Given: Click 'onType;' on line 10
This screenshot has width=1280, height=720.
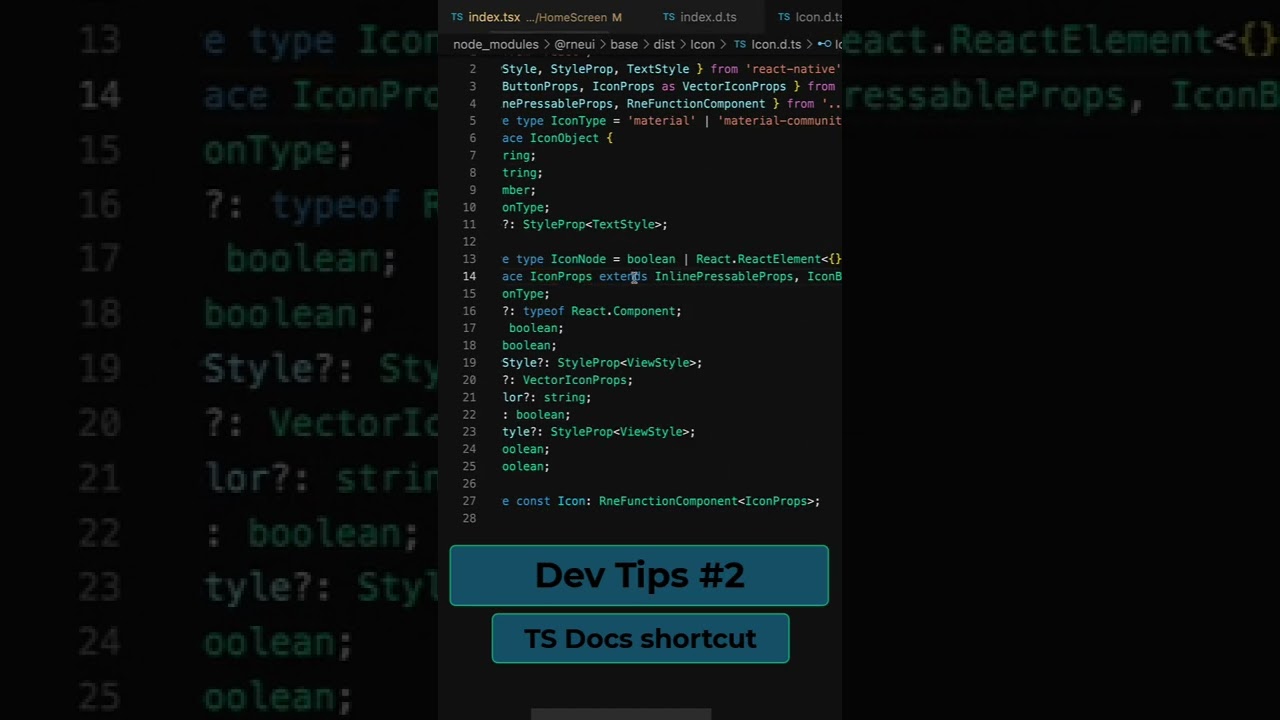Looking at the screenshot, I should [x=526, y=207].
